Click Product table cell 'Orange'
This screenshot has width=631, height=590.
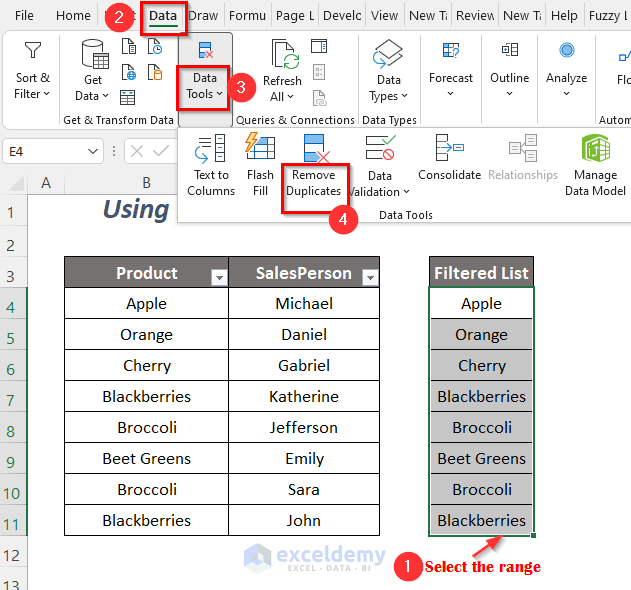pyautogui.click(x=146, y=334)
